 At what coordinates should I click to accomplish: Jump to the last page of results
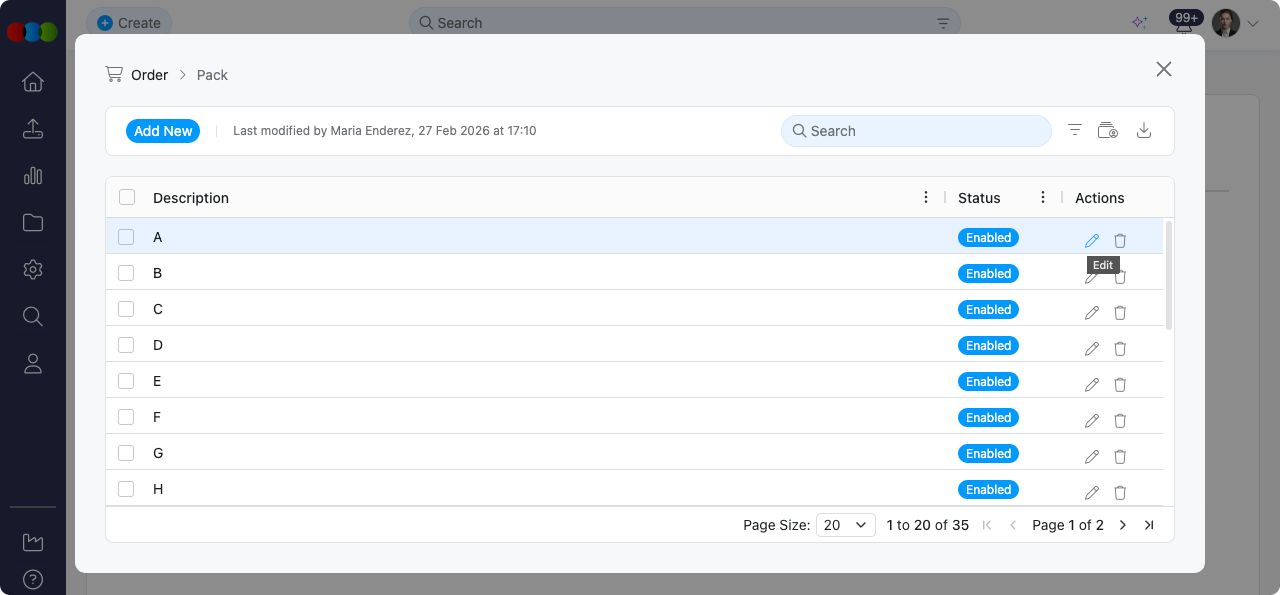point(1149,525)
